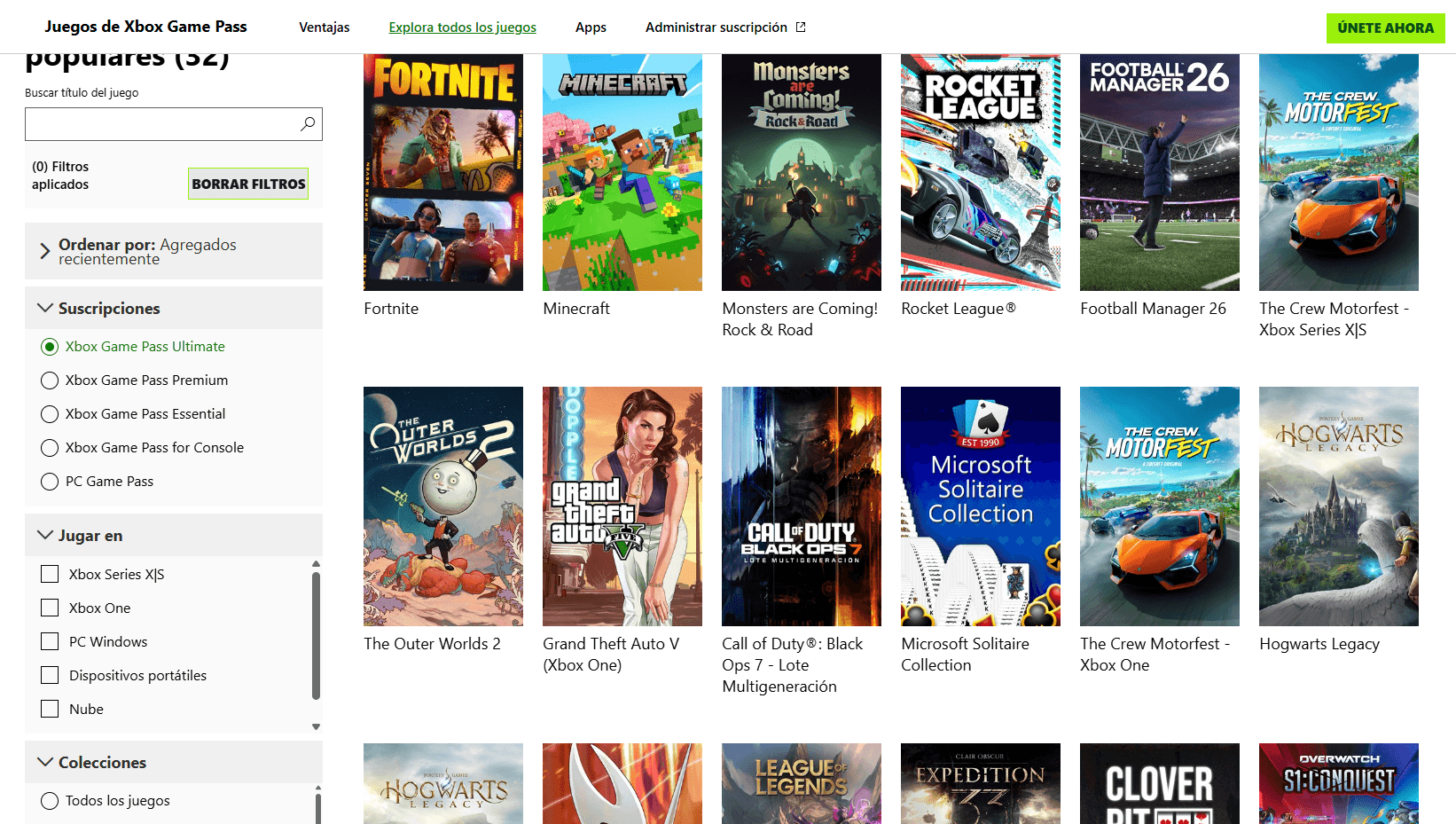The image size is (1456, 824).
Task: Click the search magnifier icon
Action: tap(308, 124)
